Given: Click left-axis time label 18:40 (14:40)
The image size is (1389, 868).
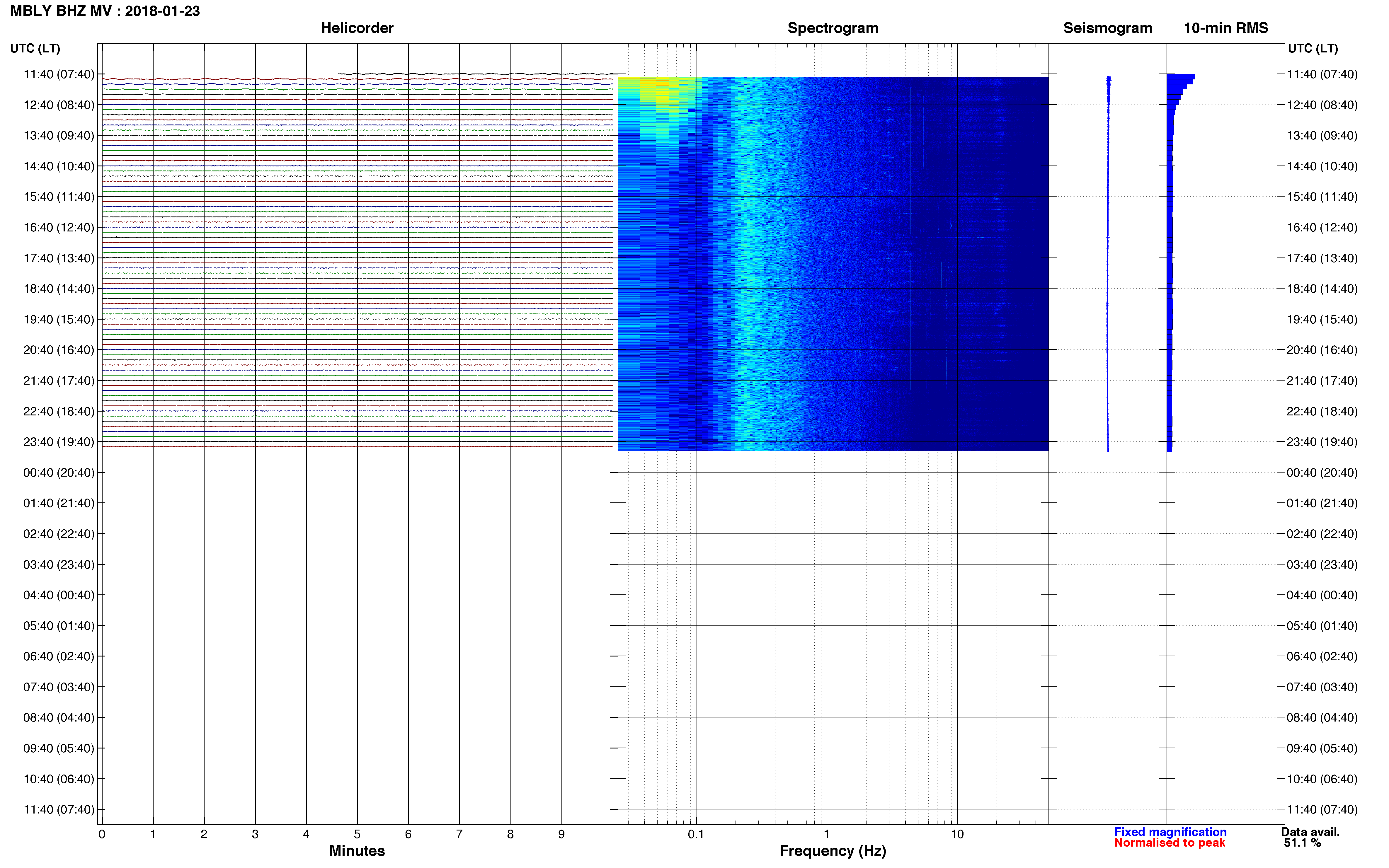Looking at the screenshot, I should pyautogui.click(x=59, y=289).
